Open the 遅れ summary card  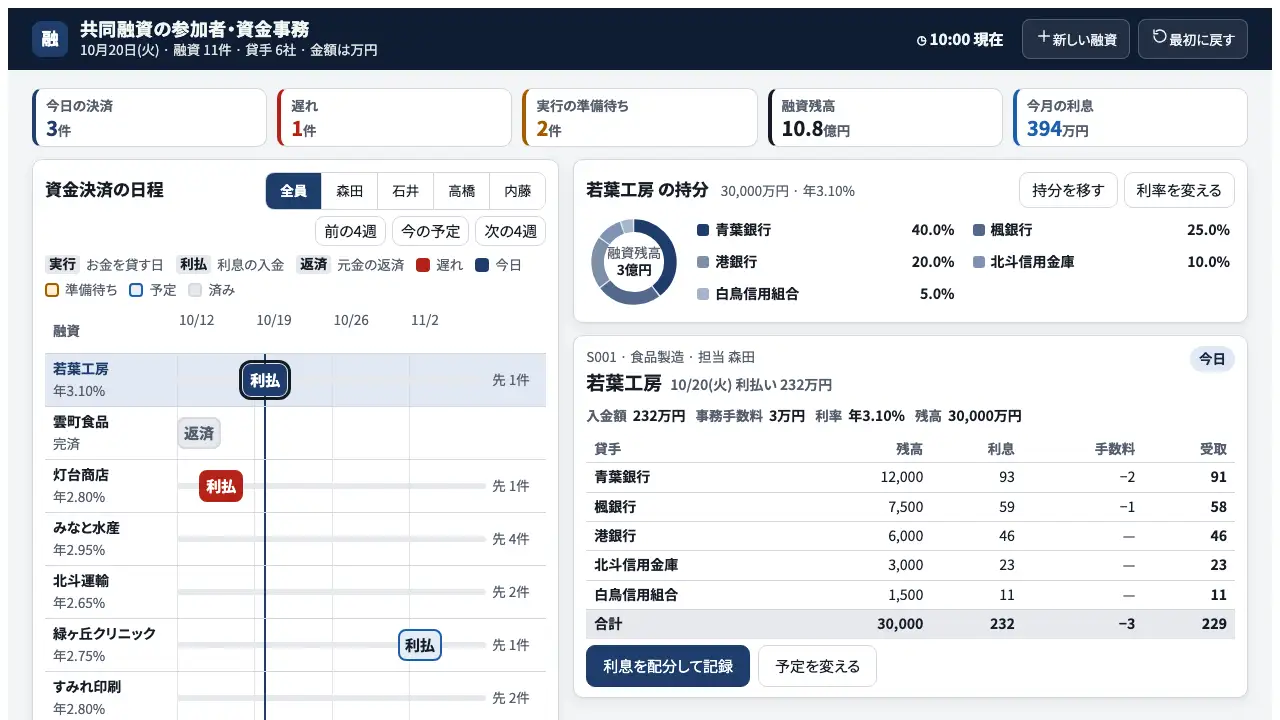pos(394,118)
